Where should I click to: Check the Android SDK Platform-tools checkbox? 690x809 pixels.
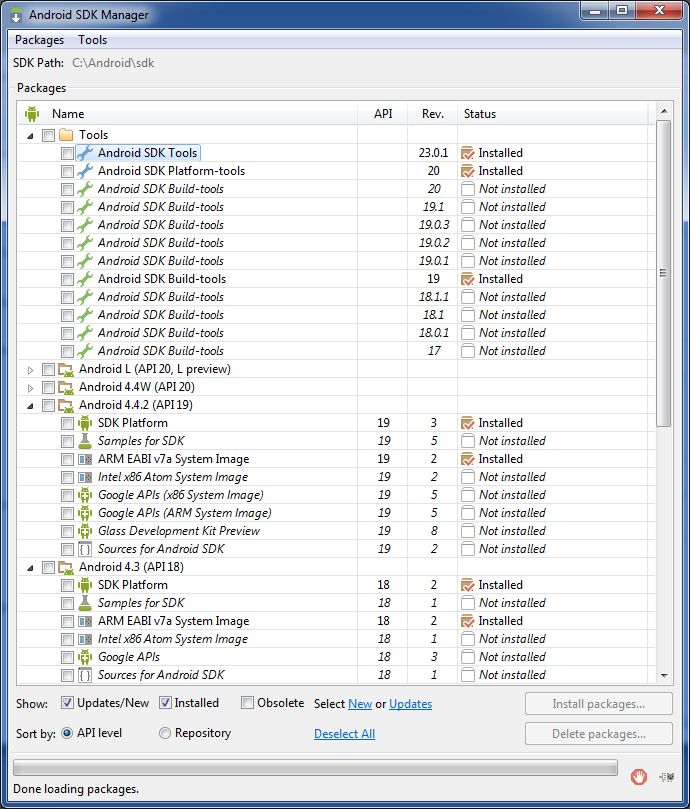tap(67, 171)
